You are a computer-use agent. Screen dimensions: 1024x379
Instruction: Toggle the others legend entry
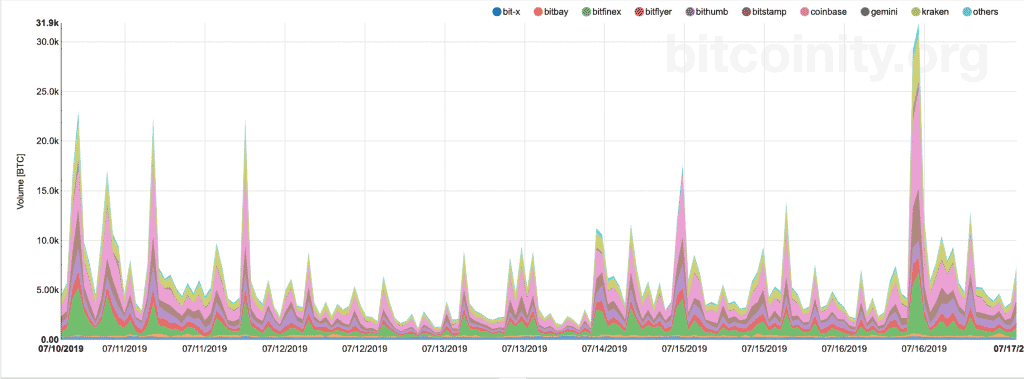980,12
